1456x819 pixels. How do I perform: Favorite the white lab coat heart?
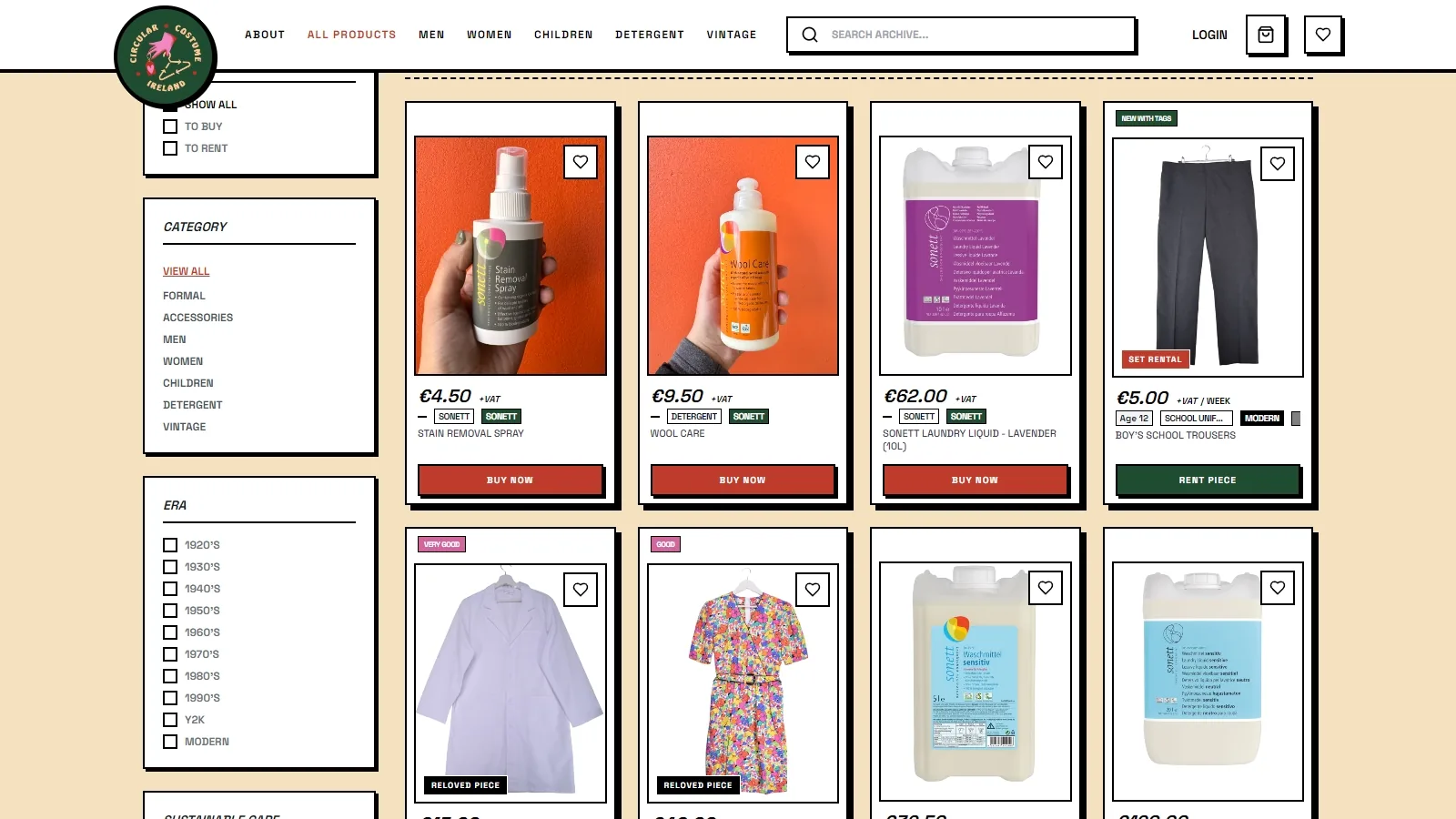click(581, 590)
